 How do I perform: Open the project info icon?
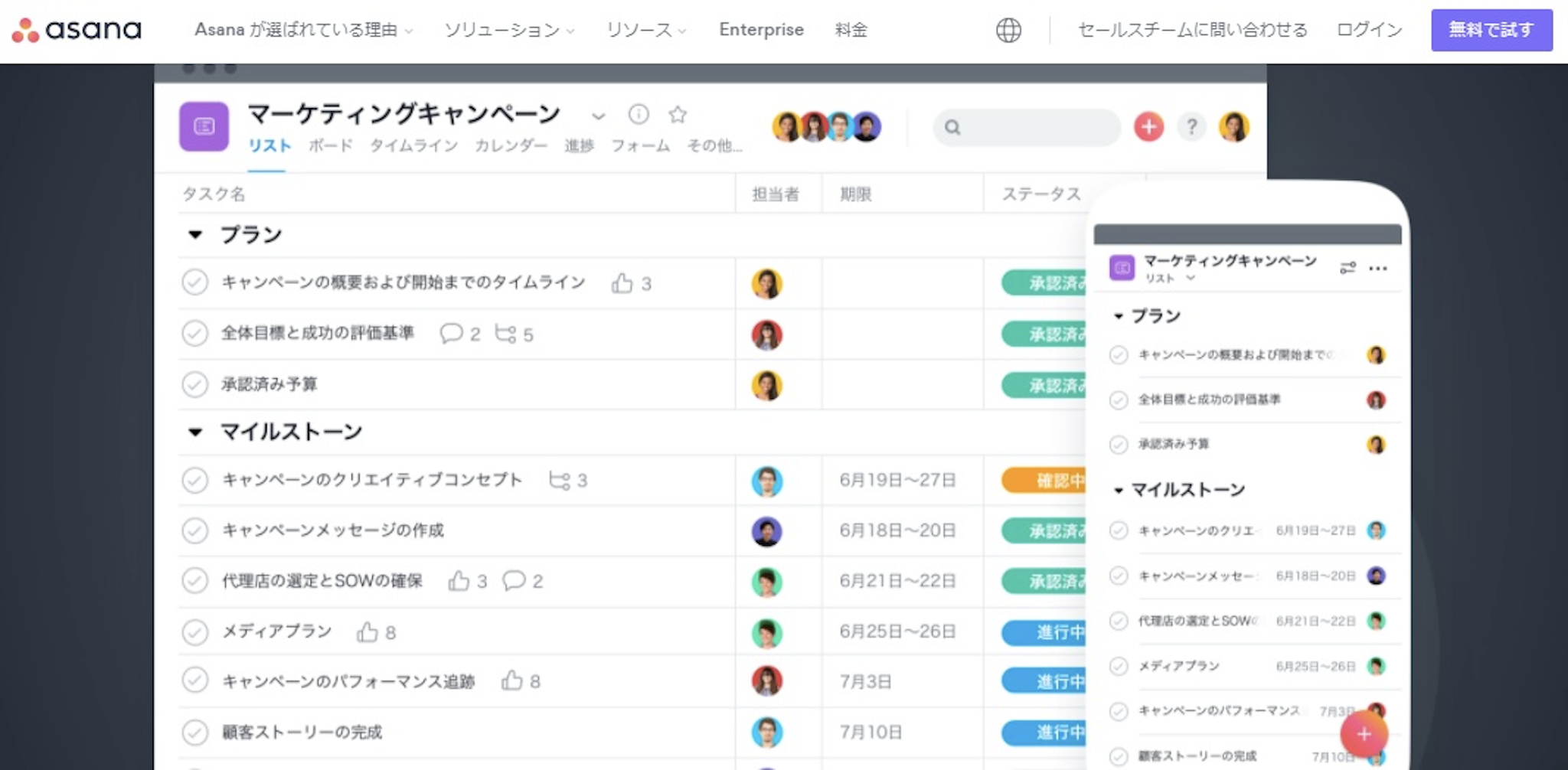(639, 115)
